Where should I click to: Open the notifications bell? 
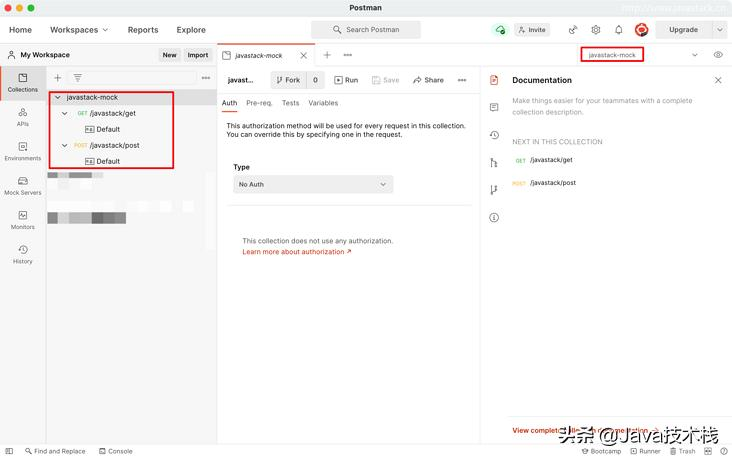coord(619,29)
